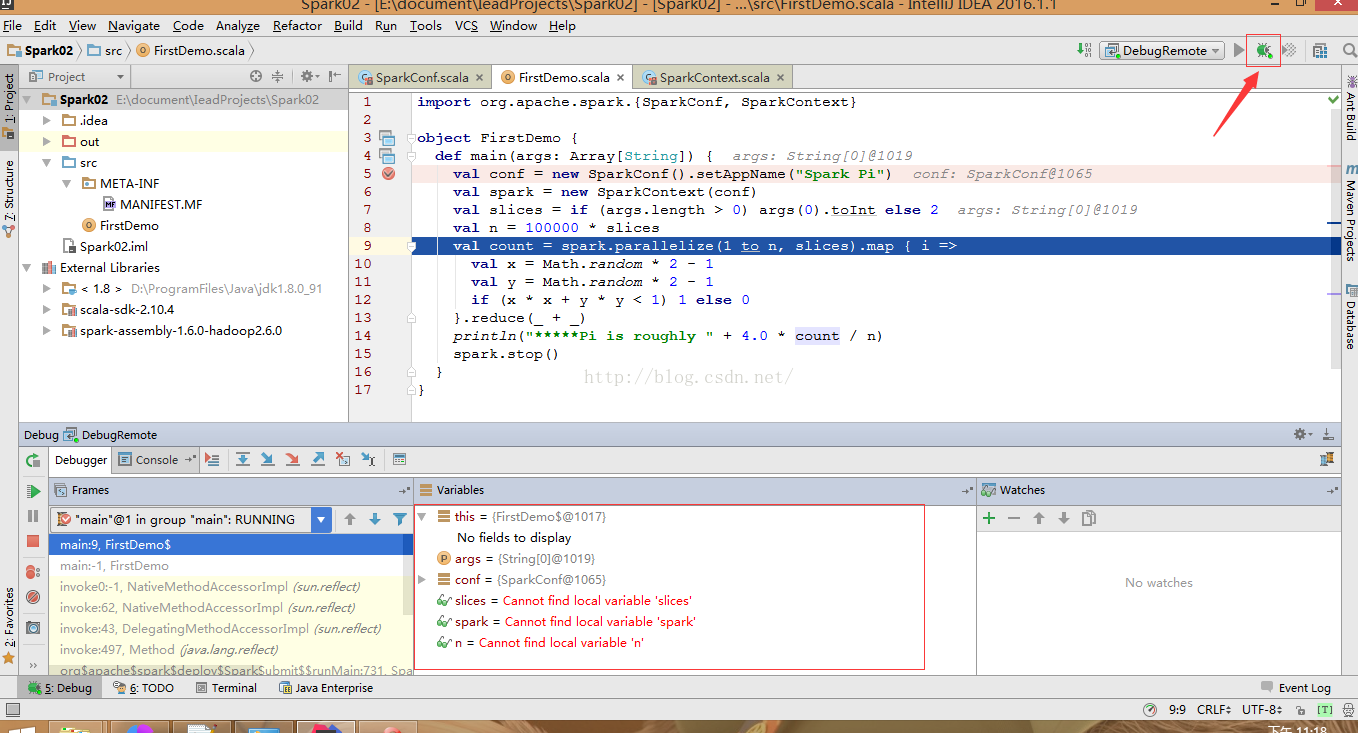Image resolution: width=1358 pixels, height=733 pixels.
Task: Click Resume Program green arrow
Action: click(x=33, y=491)
